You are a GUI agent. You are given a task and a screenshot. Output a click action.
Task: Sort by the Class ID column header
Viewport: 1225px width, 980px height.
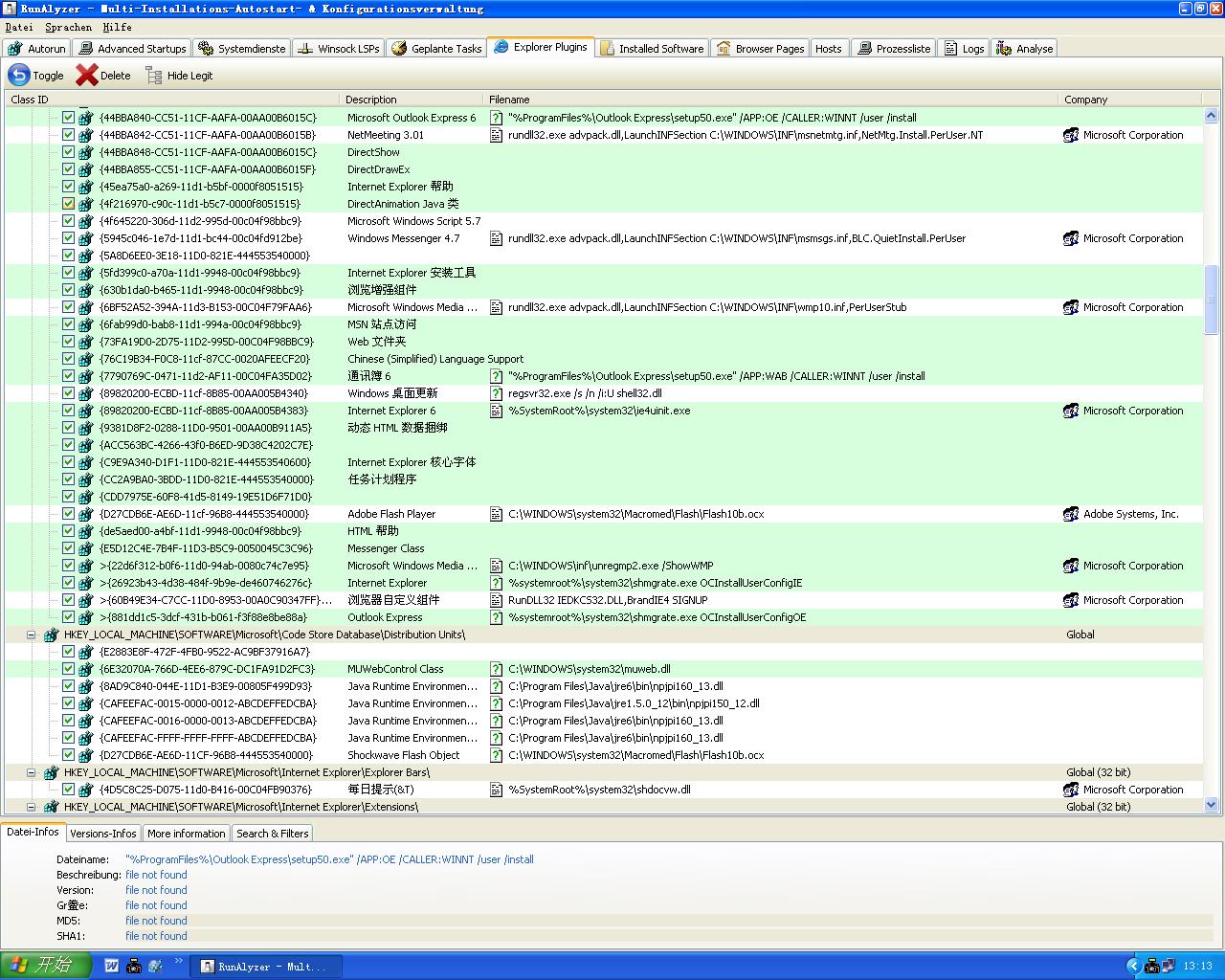(172, 100)
